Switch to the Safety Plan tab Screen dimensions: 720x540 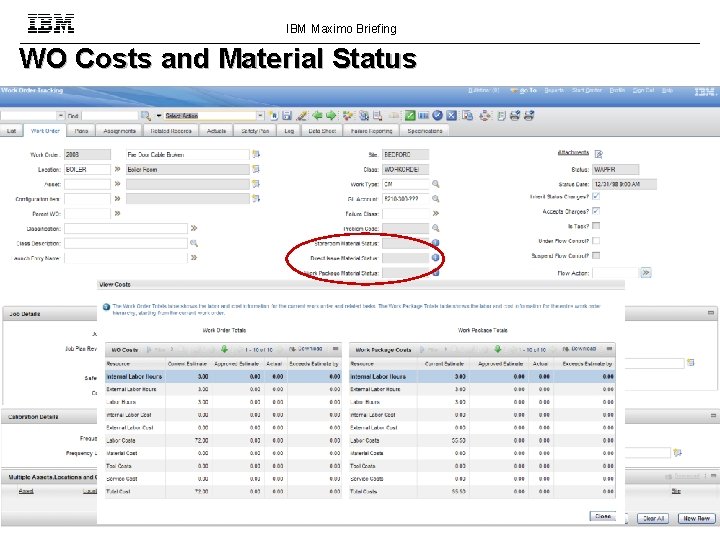[255, 131]
